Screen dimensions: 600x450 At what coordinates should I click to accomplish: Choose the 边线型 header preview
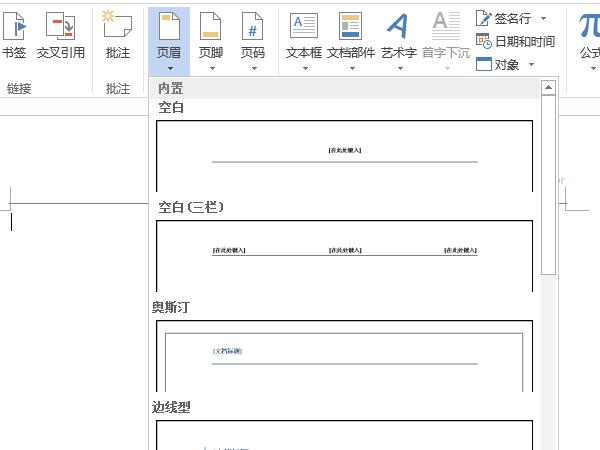coord(344,435)
